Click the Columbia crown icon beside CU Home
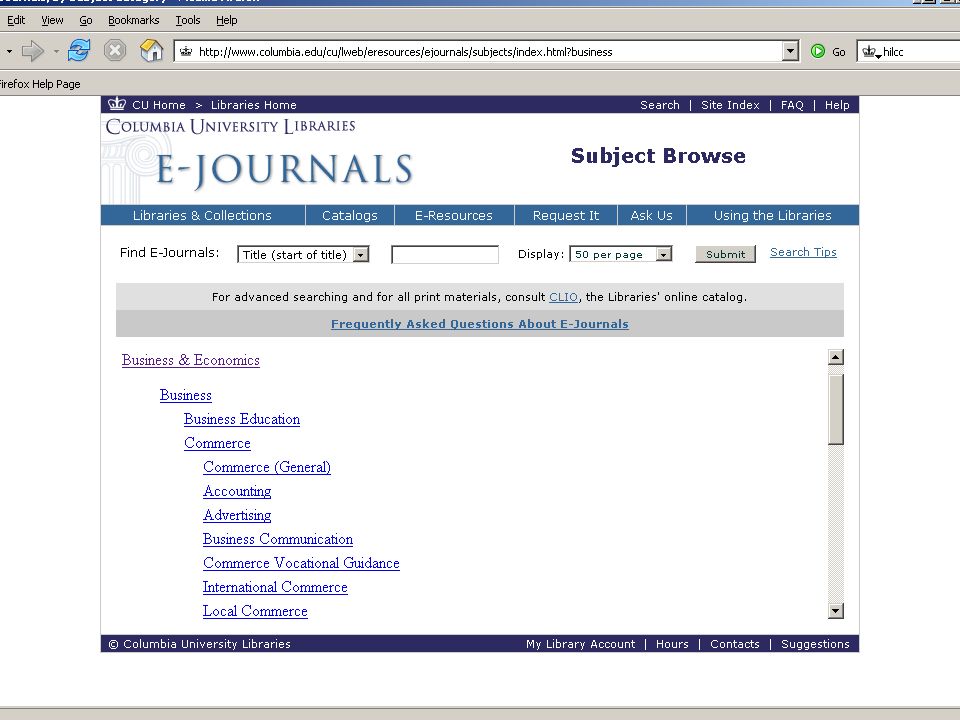This screenshot has height=720, width=960. point(116,104)
